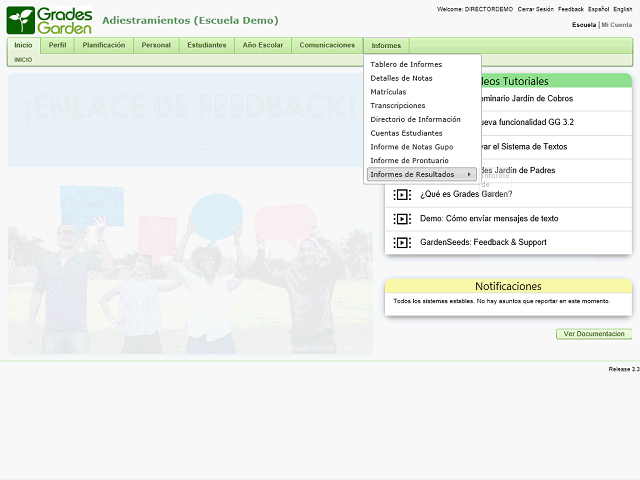Select Informe de Notas Gupo
Image resolution: width=640 pixels, height=480 pixels.
tap(412, 147)
